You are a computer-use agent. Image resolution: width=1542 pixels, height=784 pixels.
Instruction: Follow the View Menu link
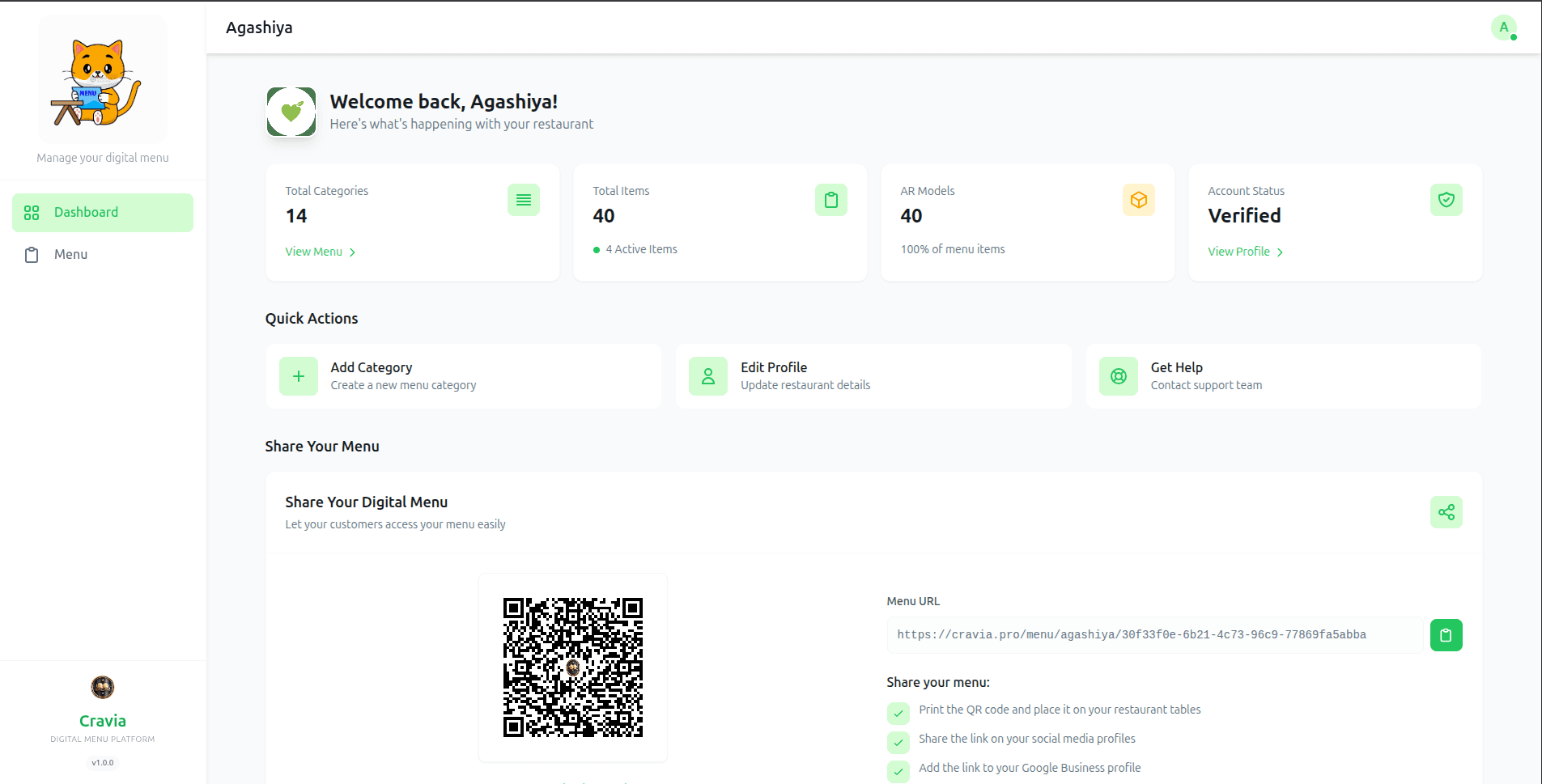tap(321, 252)
